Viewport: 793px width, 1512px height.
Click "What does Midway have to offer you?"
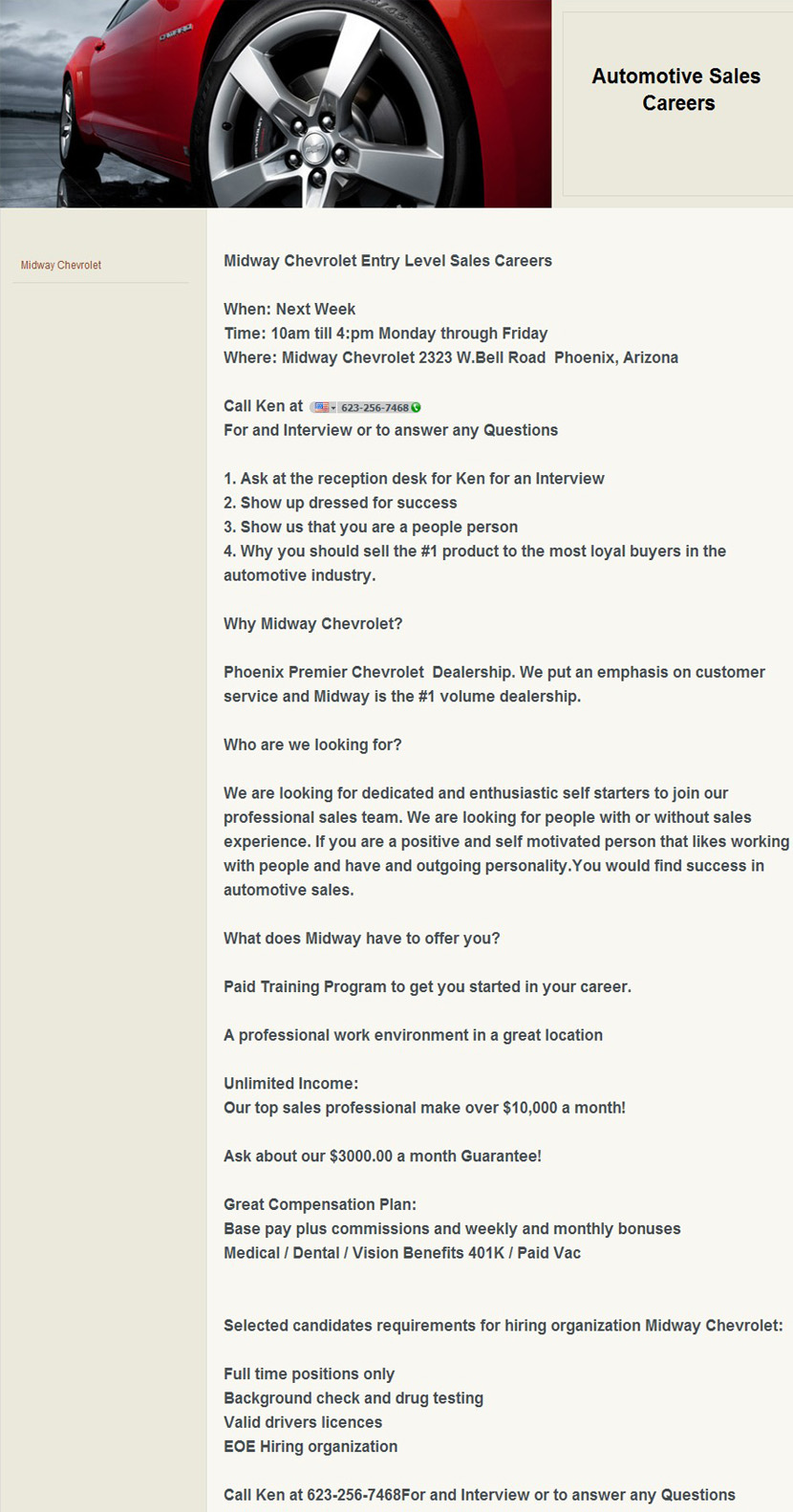point(362,938)
